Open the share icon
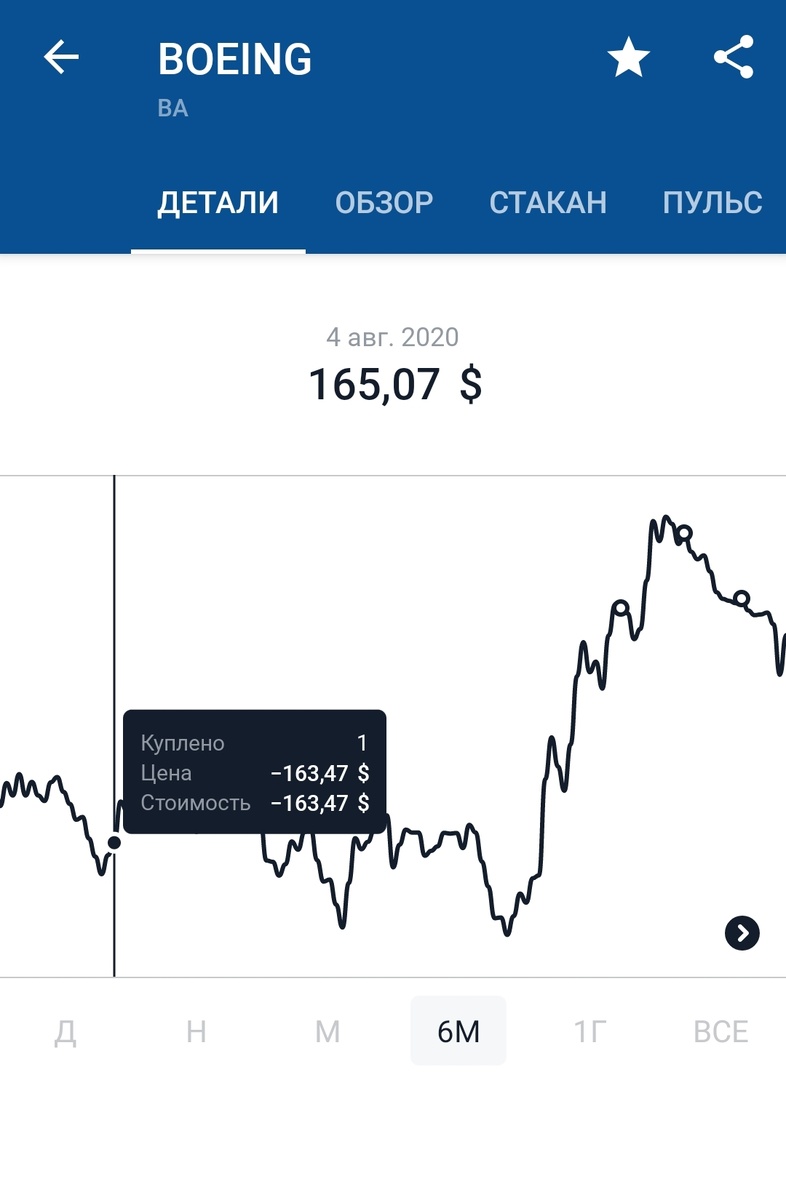 [734, 58]
